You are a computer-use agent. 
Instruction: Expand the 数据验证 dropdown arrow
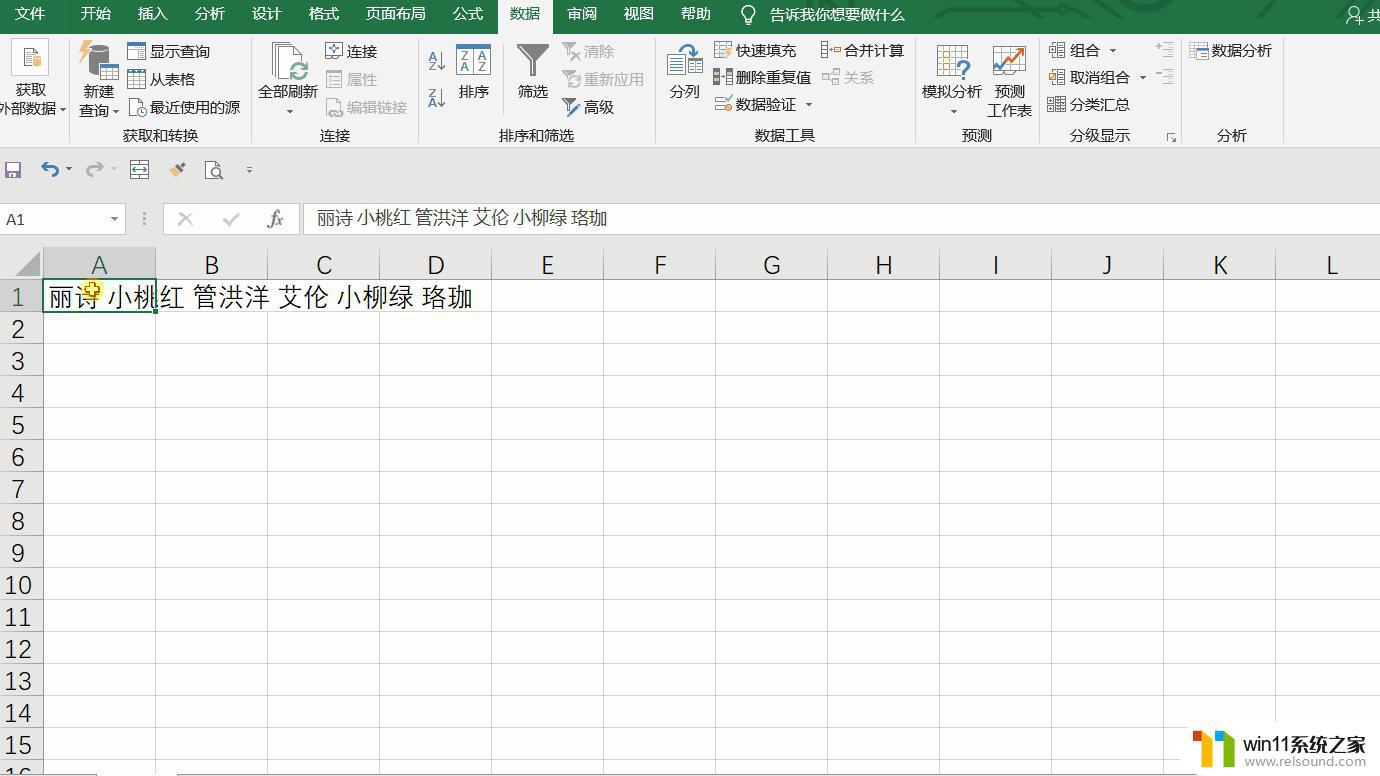[x=808, y=105]
